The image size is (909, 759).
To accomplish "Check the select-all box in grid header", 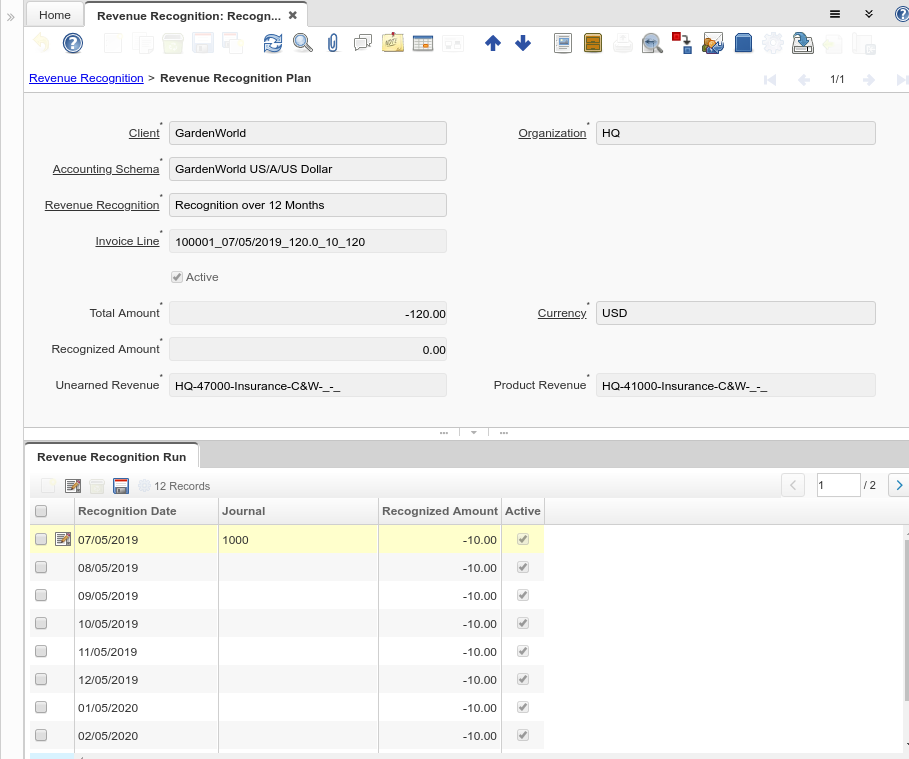I will [x=41, y=511].
